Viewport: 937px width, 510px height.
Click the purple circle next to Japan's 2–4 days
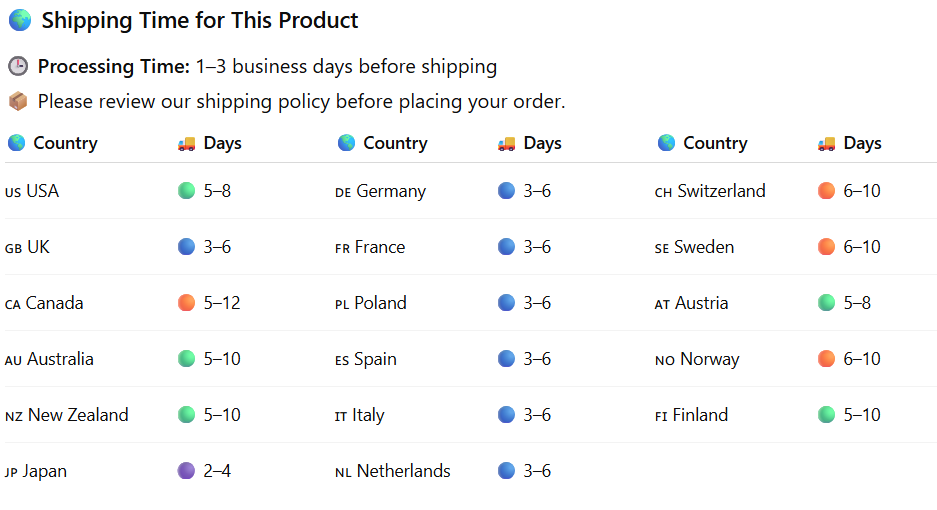(x=186, y=471)
